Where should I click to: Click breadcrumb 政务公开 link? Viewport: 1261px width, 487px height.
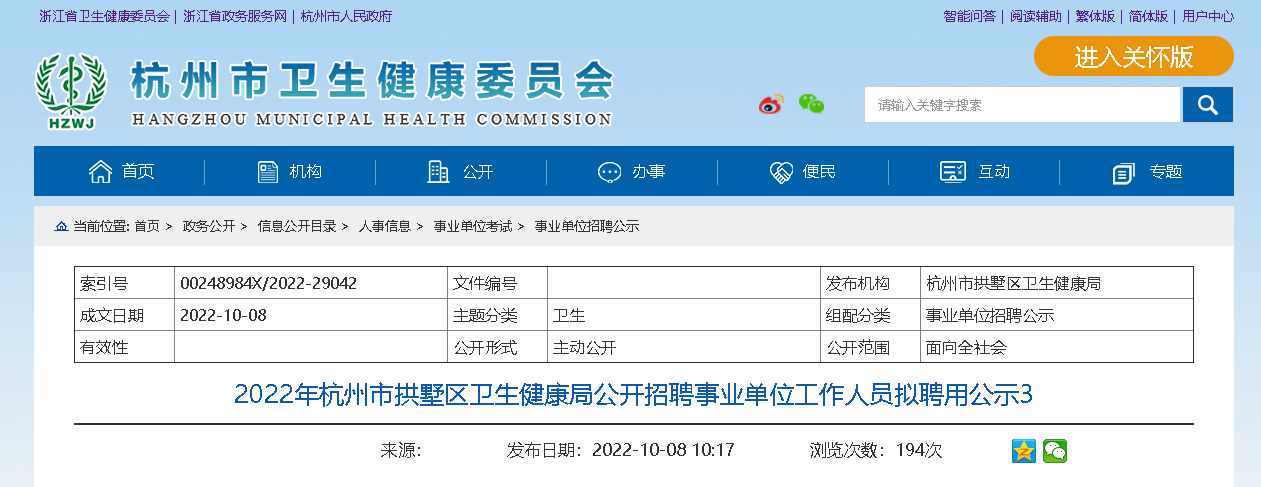[x=208, y=227]
